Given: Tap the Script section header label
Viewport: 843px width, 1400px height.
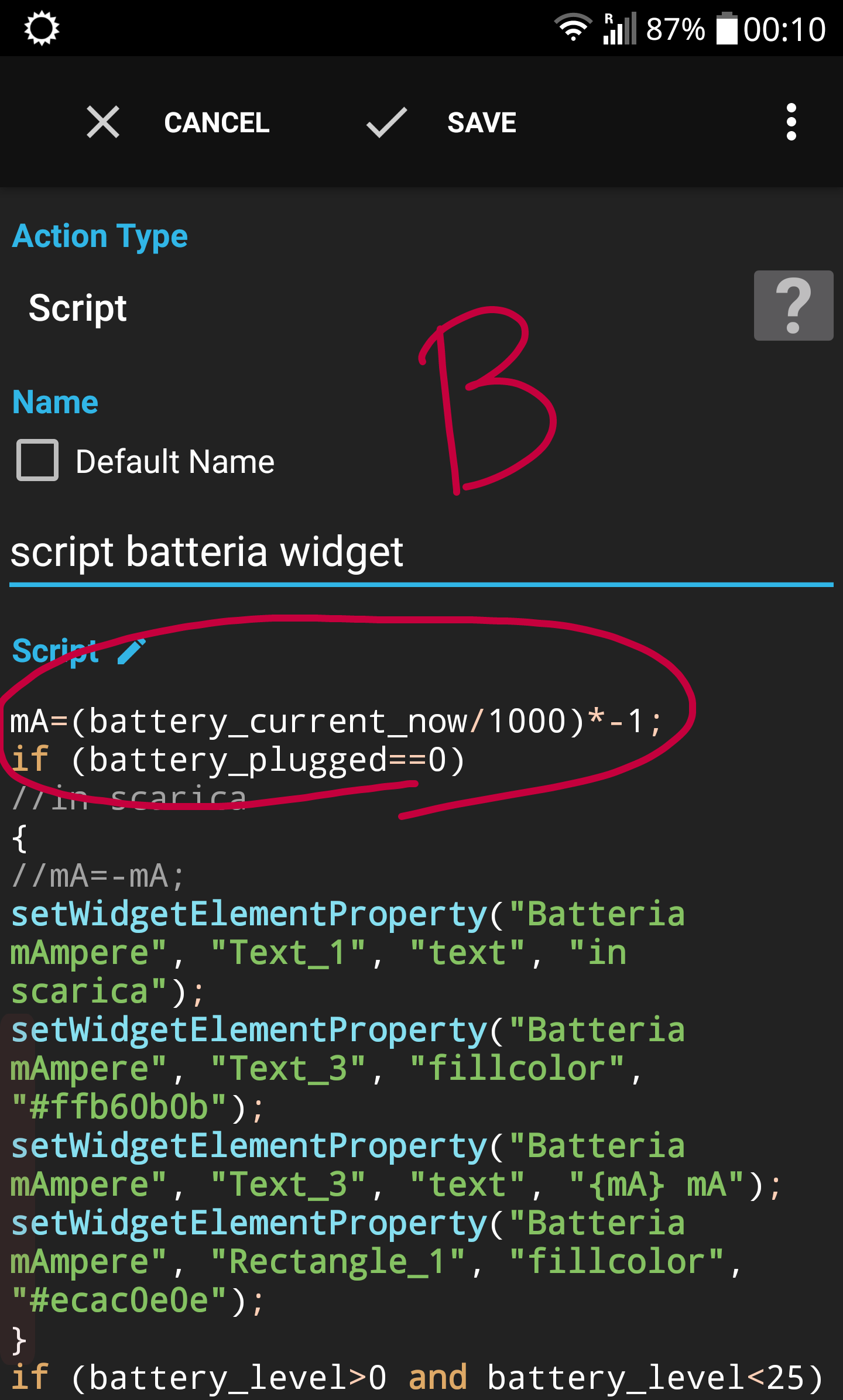Looking at the screenshot, I should coord(56,650).
